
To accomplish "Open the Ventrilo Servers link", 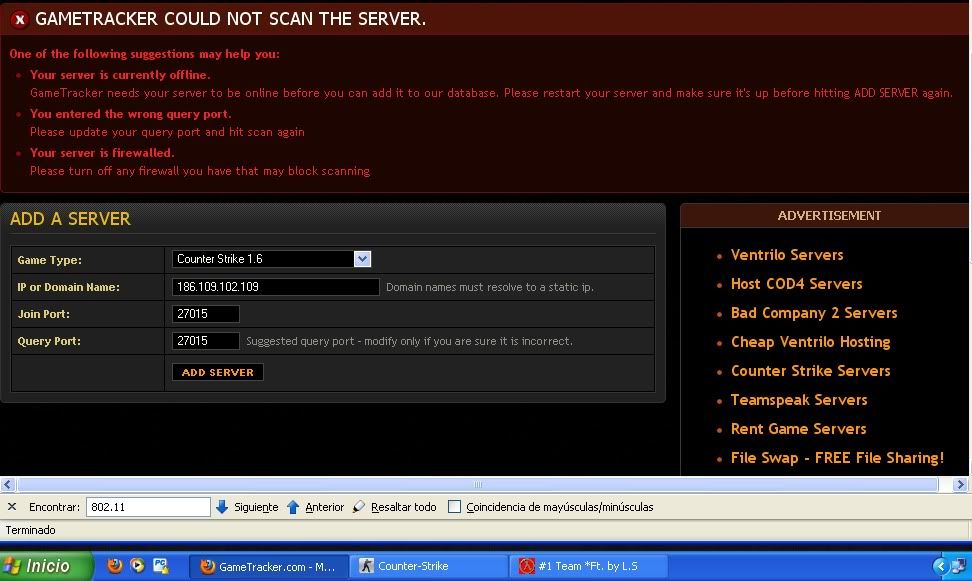I will coord(787,255).
